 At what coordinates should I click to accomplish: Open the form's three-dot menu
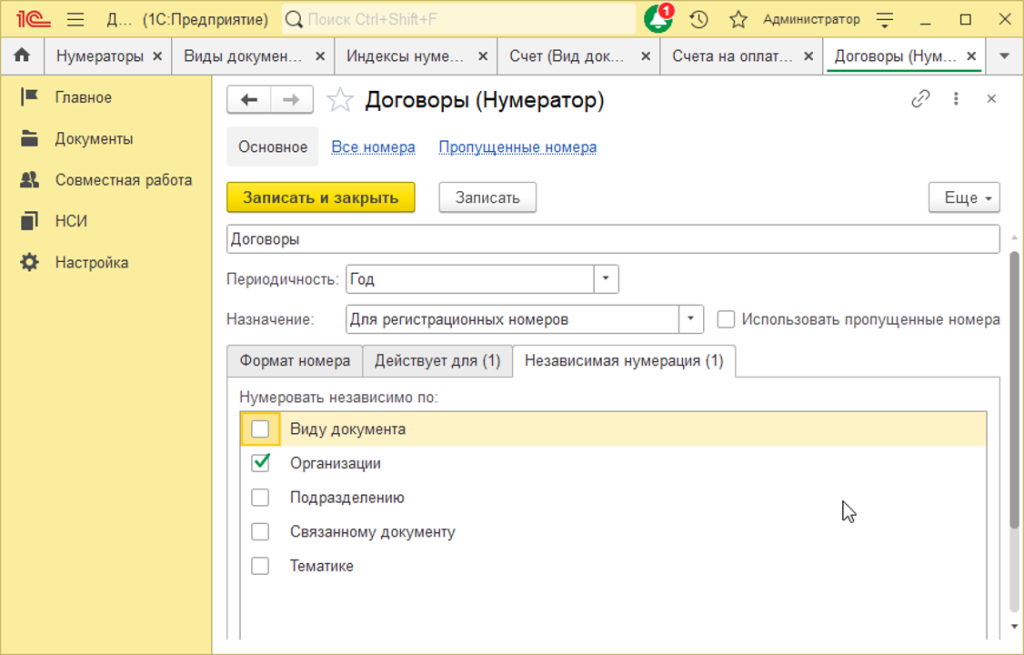[956, 99]
